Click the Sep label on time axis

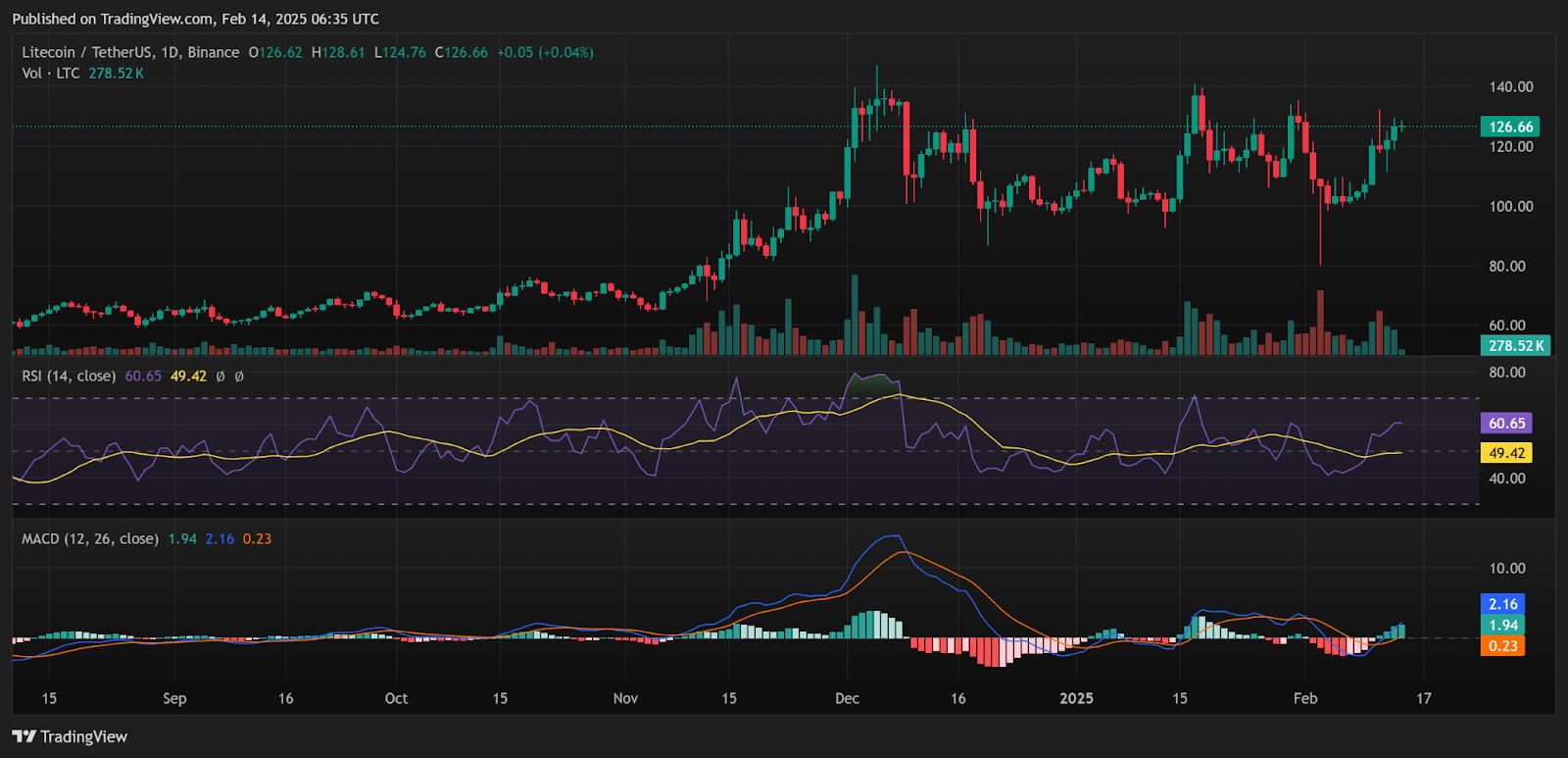[174, 698]
